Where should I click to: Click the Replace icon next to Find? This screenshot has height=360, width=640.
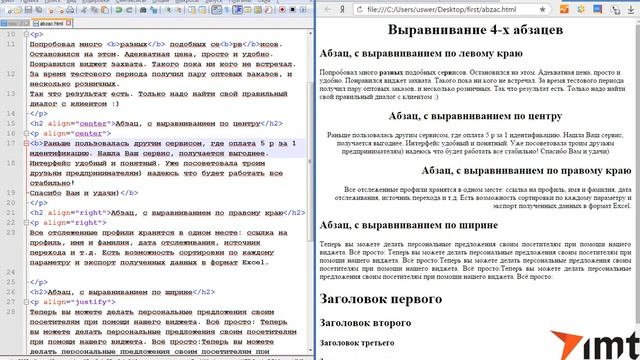click(x=153, y=9)
